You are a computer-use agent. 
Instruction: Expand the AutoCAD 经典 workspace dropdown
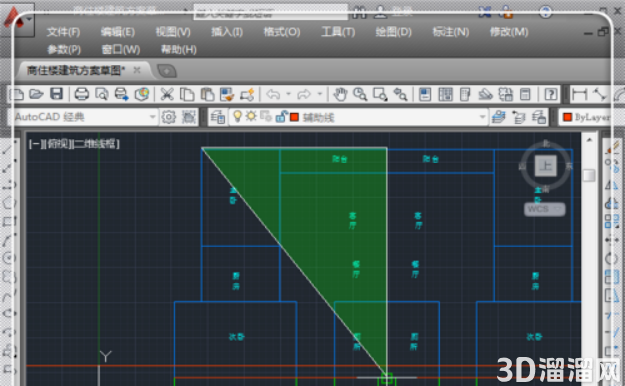click(x=152, y=117)
